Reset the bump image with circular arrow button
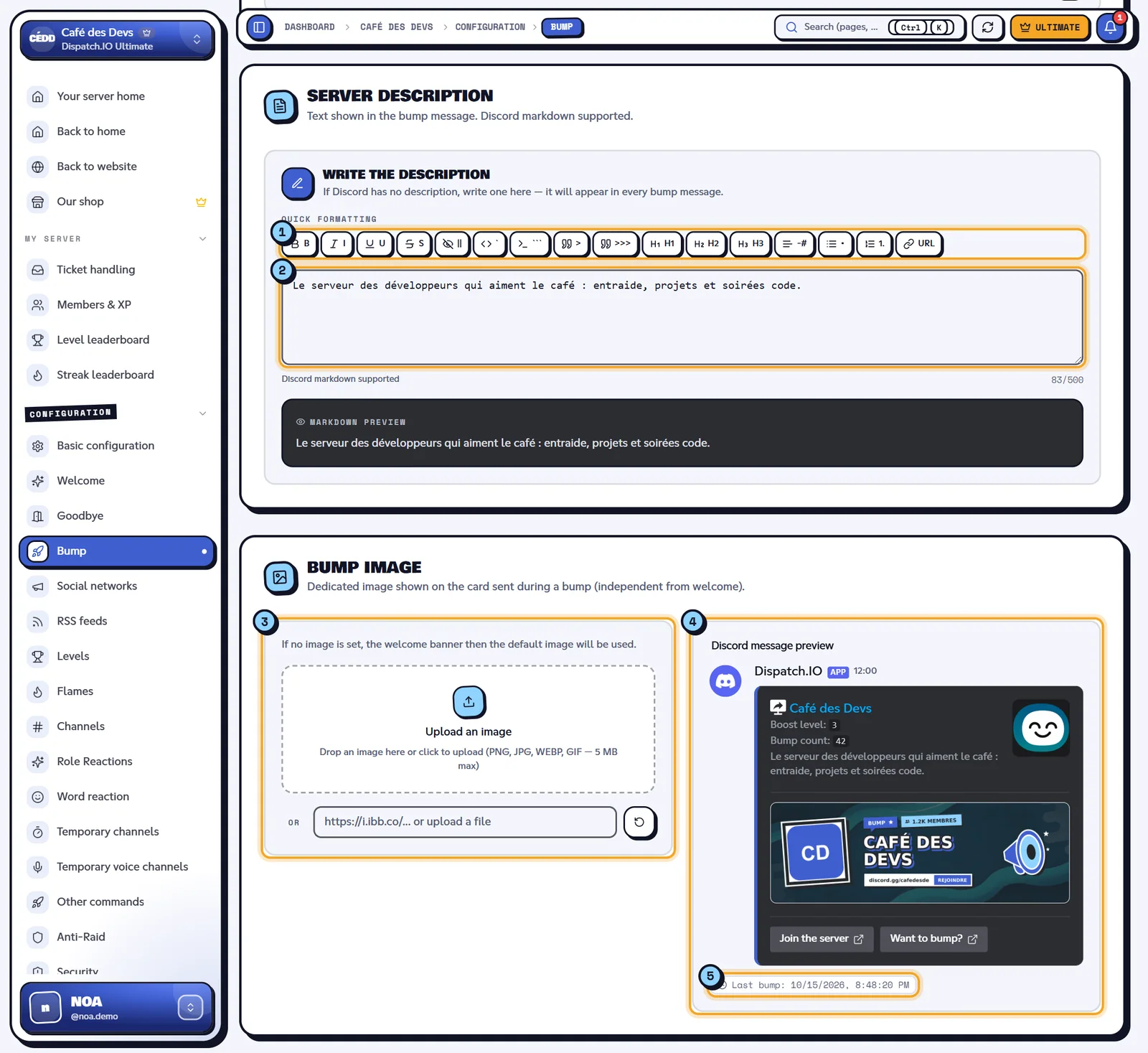Viewport: 1148px width, 1053px height. pos(639,823)
